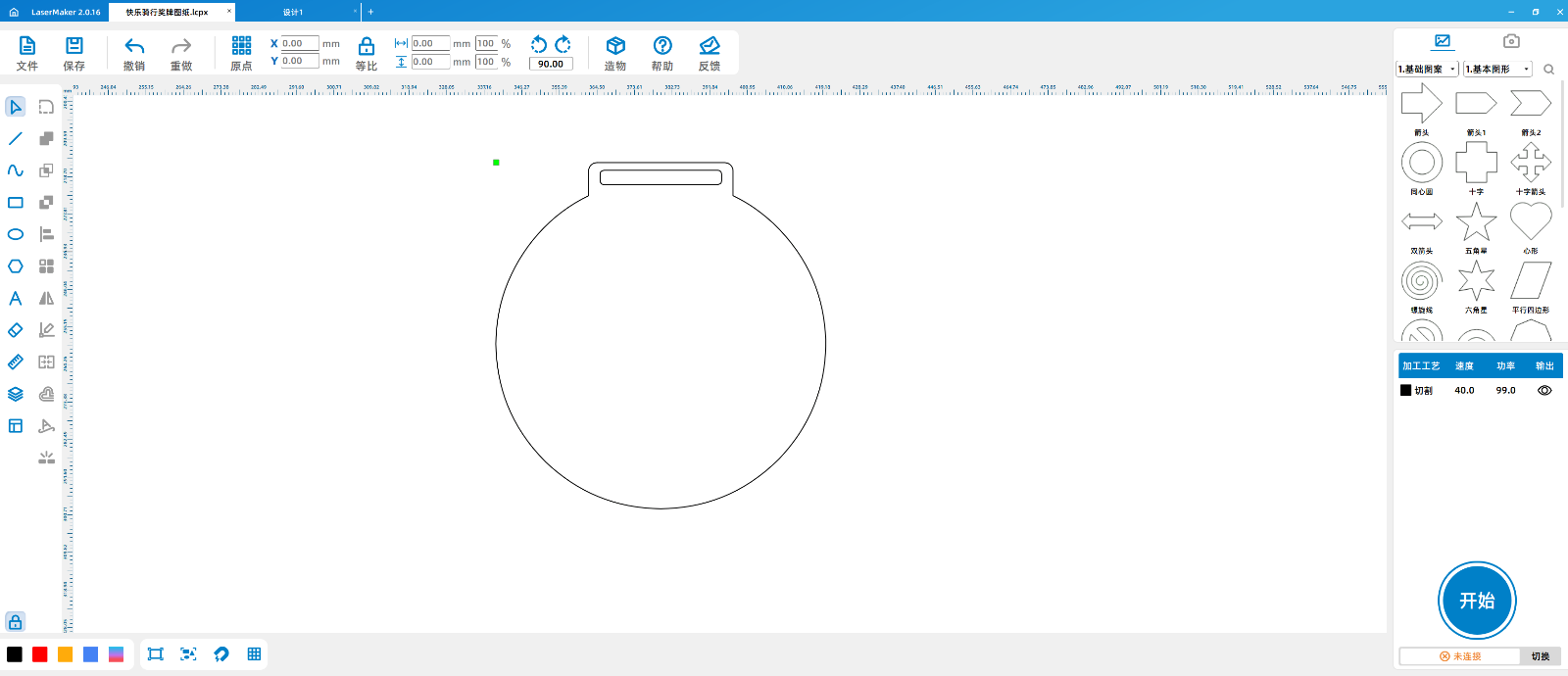Click the 切换 connection switch button
The height and width of the screenshot is (676, 1568).
tap(1541, 656)
